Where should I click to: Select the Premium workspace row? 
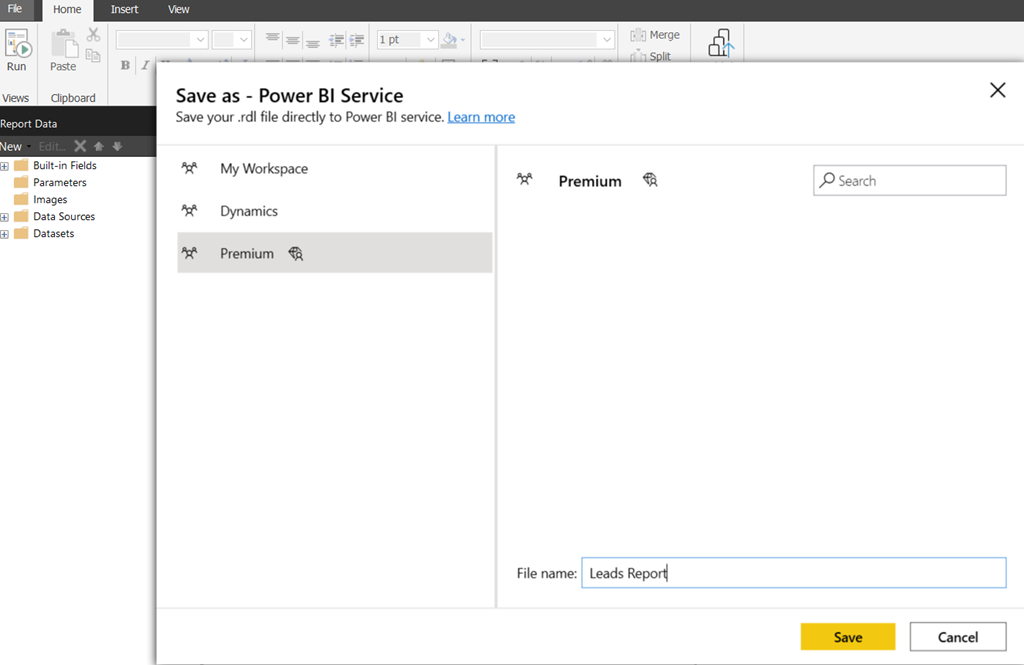334,253
